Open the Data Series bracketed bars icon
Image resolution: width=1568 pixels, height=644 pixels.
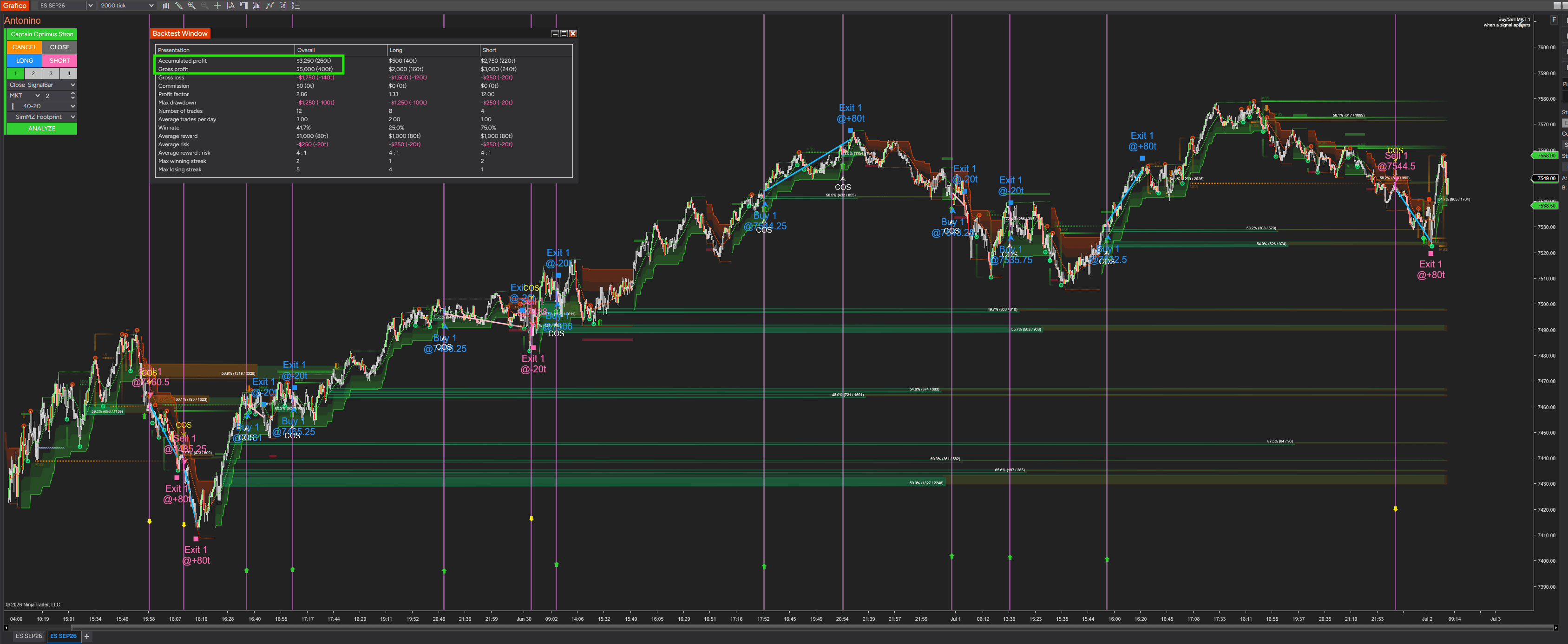click(257, 6)
